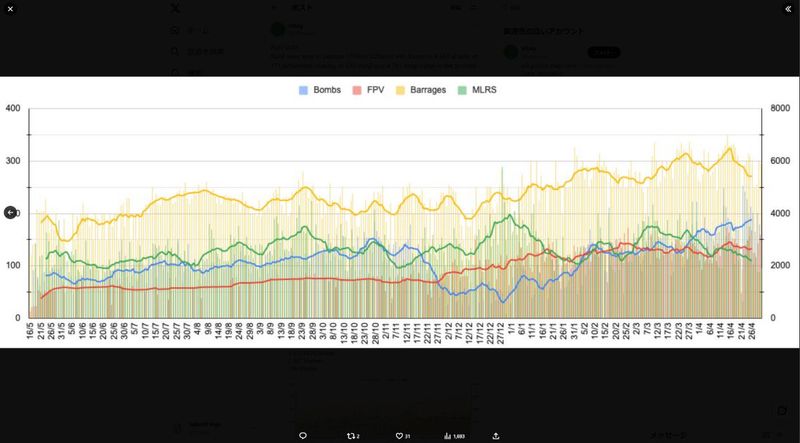Open view analytics bar chart icon
Screen dimensions: 800x443
coord(448,436)
